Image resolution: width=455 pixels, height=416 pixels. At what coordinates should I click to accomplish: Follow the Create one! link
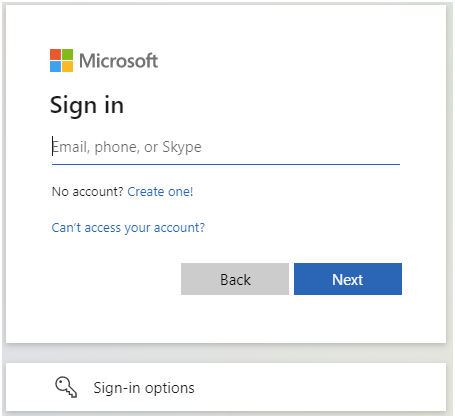click(x=160, y=192)
